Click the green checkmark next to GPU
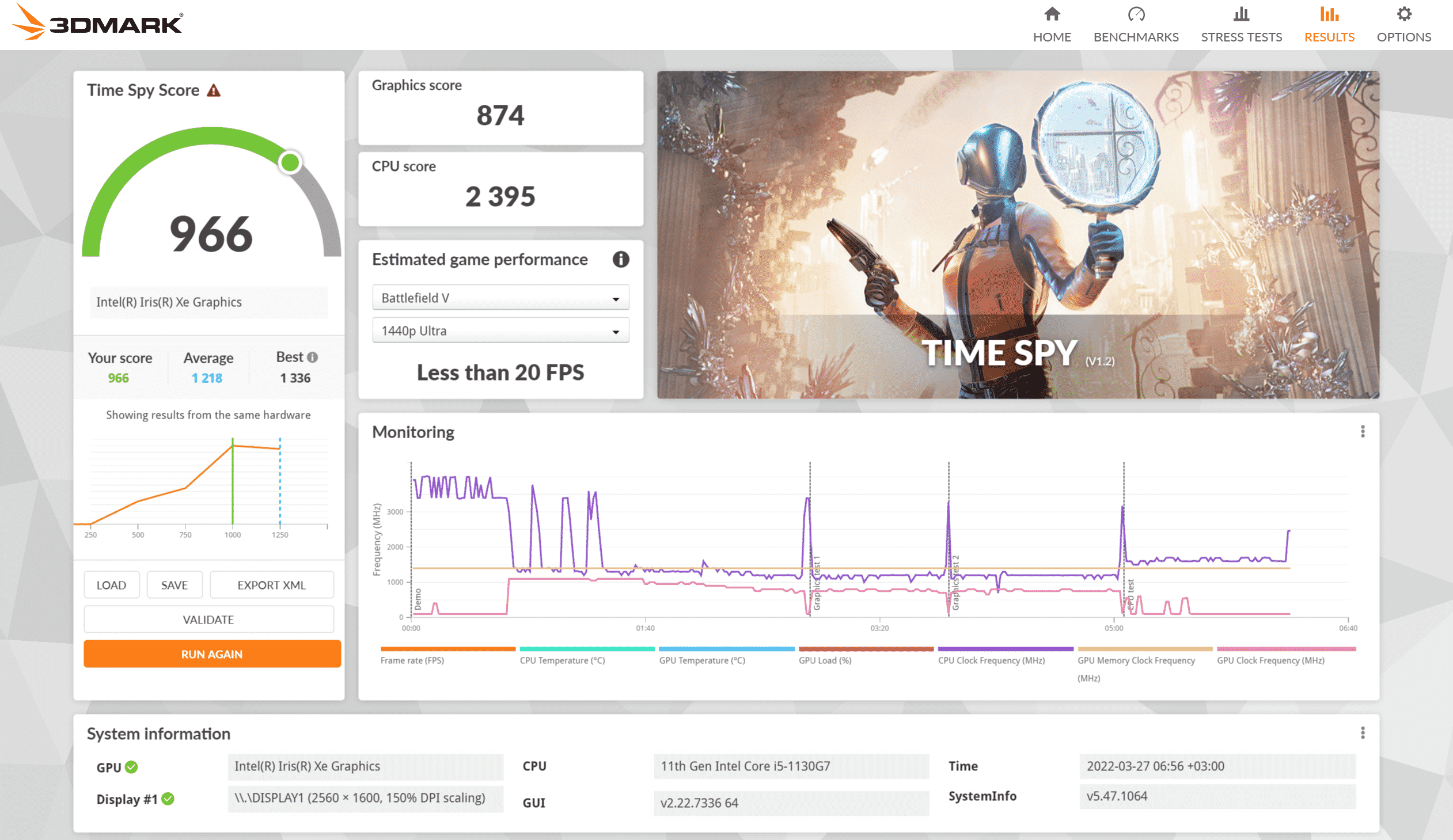This screenshot has width=1453, height=840. pyautogui.click(x=131, y=767)
